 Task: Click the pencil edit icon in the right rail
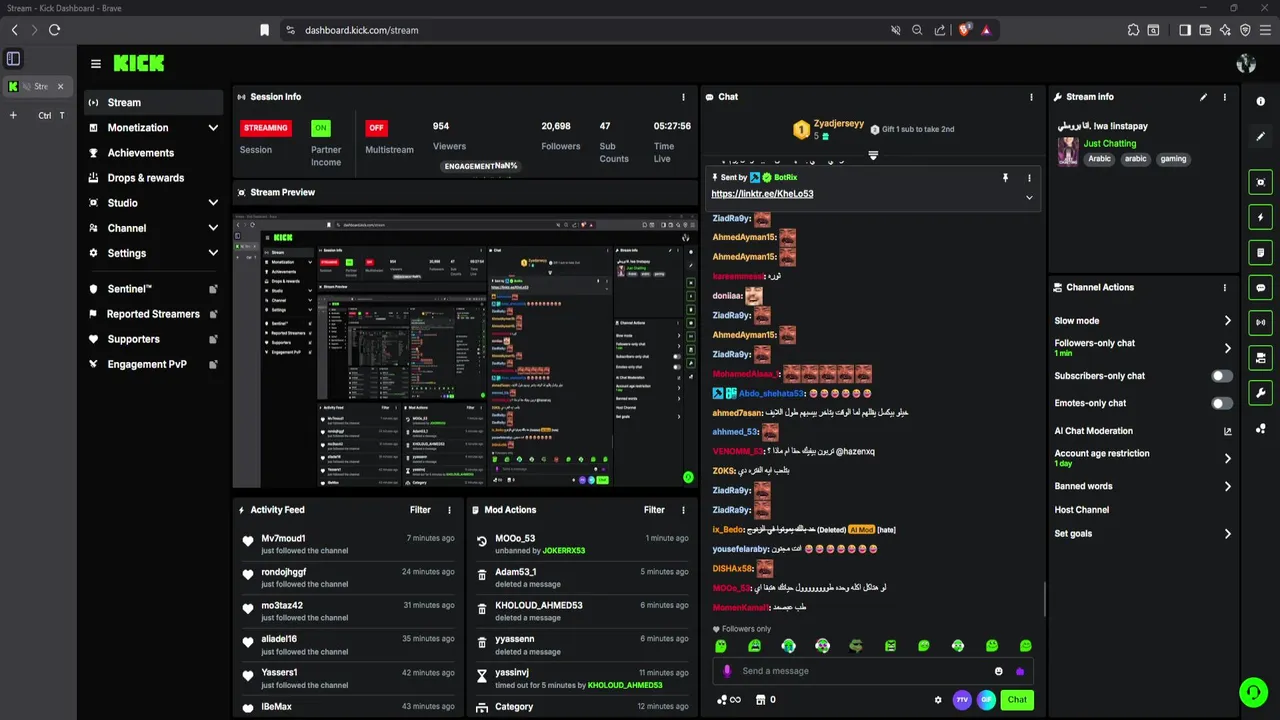coord(1261,137)
